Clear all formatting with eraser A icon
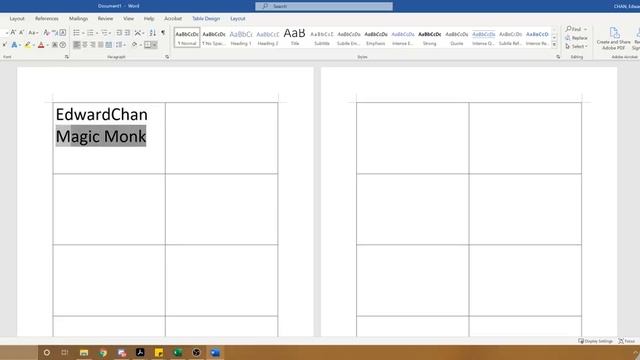 point(46,33)
